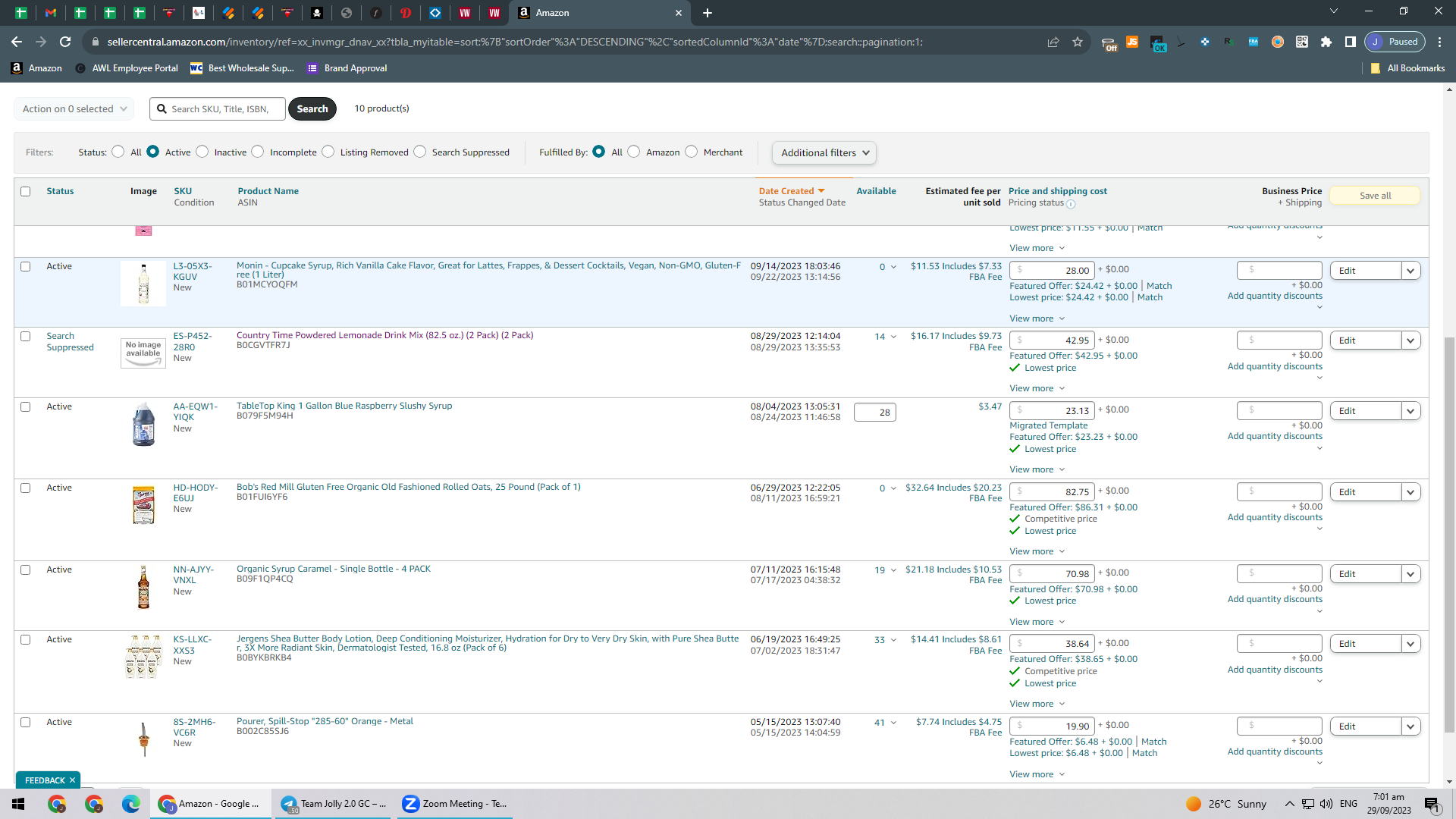Viewport: 1456px width, 819px height.
Task: Click the price field showing 82.75
Action: pyautogui.click(x=1052, y=492)
